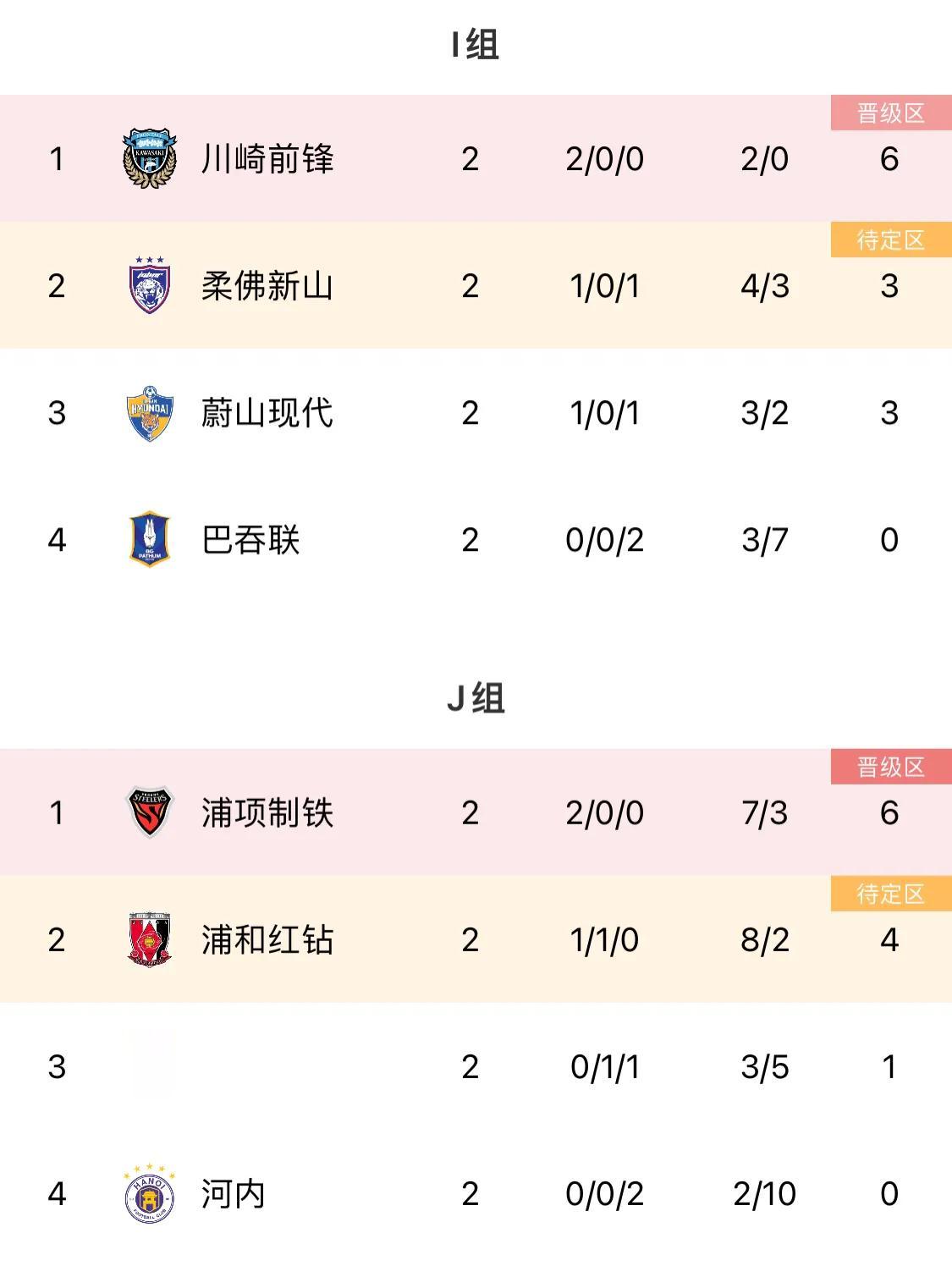952x1288 pixels.
Task: Tap the J组 group header
Action: tap(476, 699)
